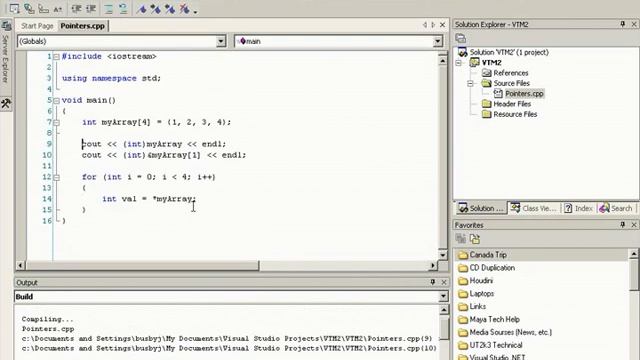Screen dimensions: 640x360
Task: Collapse the #include outlining region on line 1
Action: 56,57
